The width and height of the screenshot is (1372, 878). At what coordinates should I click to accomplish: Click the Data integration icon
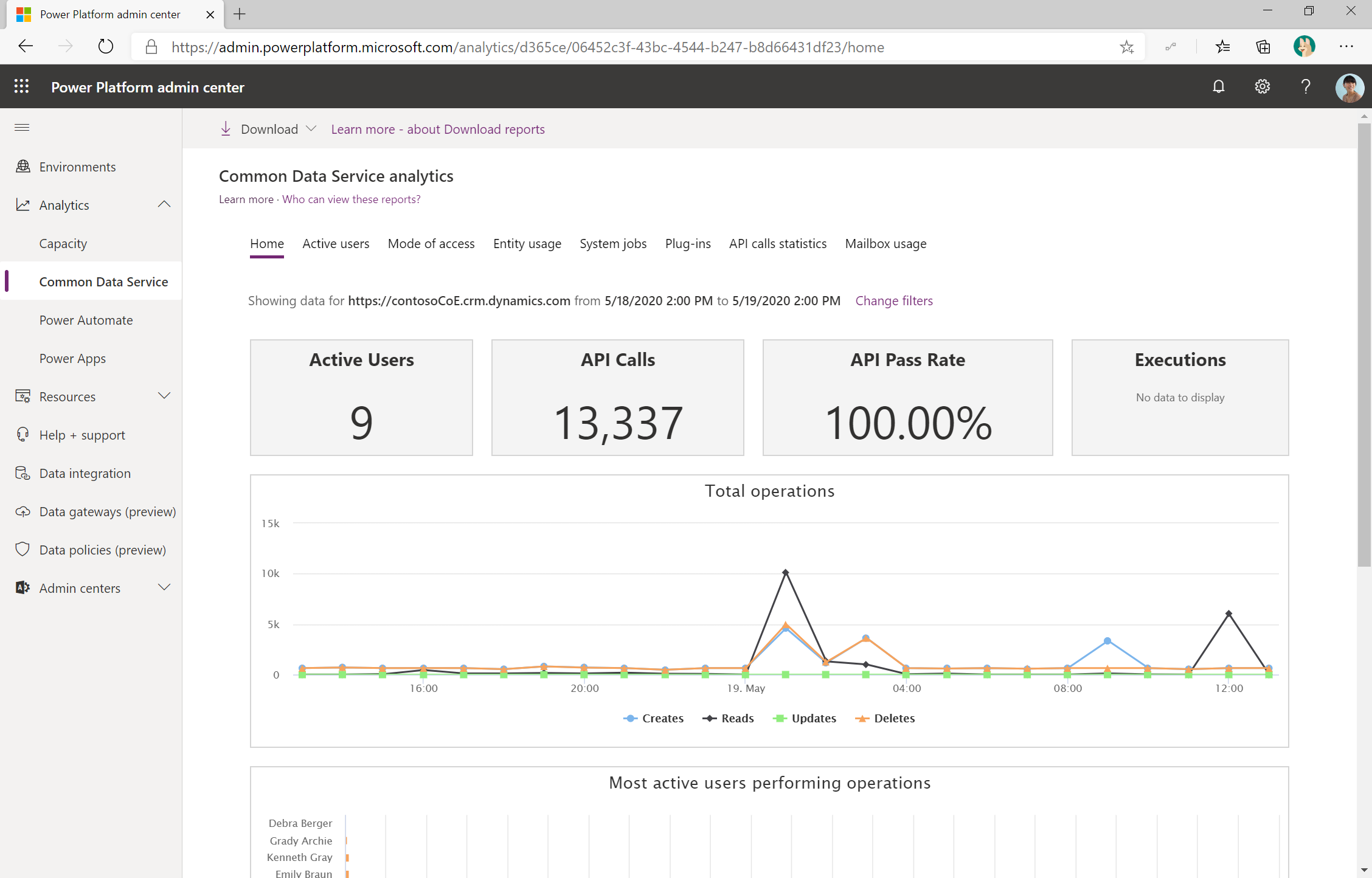coord(22,472)
